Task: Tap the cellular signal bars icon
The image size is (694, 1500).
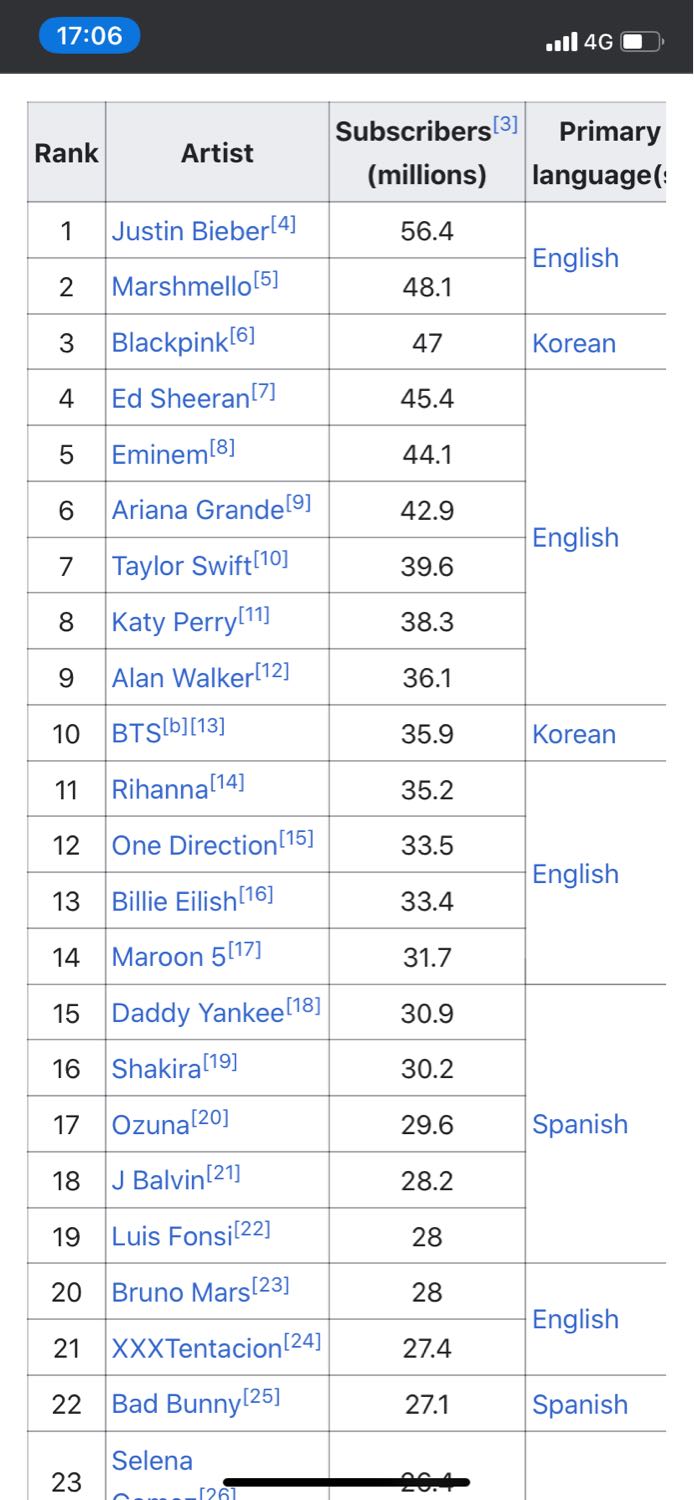Action: click(x=562, y=42)
